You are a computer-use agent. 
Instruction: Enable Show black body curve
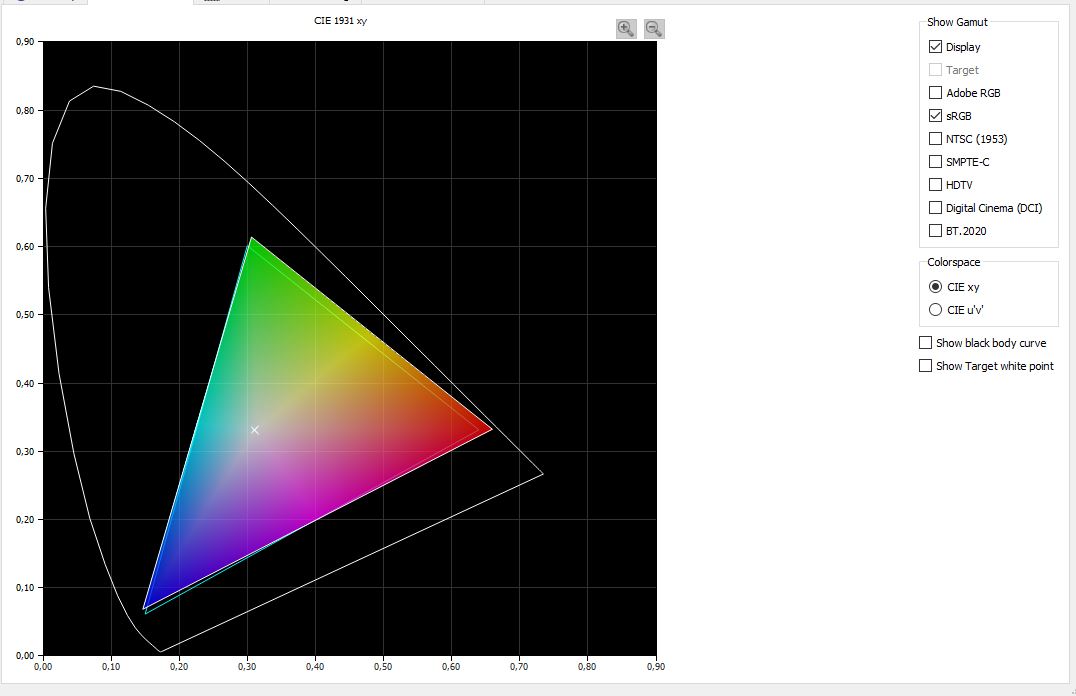pos(925,343)
